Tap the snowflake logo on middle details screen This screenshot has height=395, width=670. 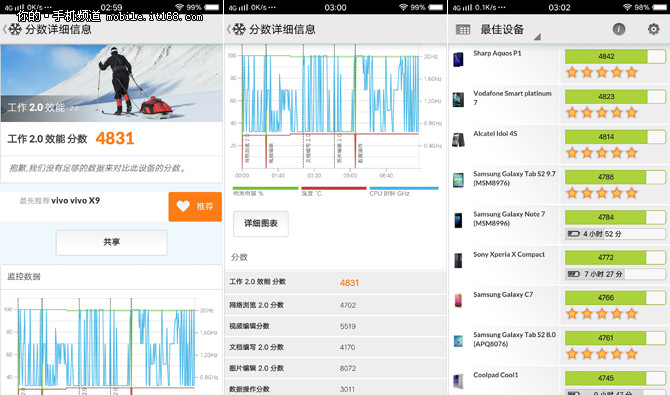coord(239,29)
